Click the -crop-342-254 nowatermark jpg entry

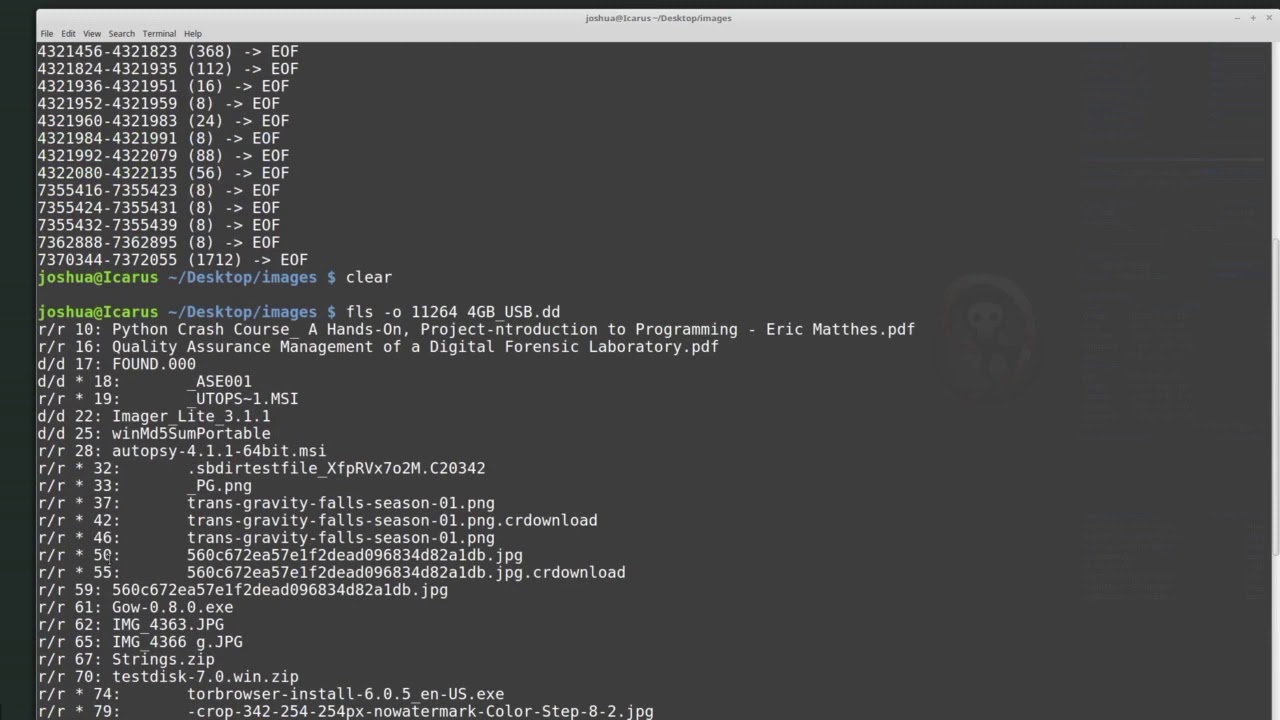(346, 711)
